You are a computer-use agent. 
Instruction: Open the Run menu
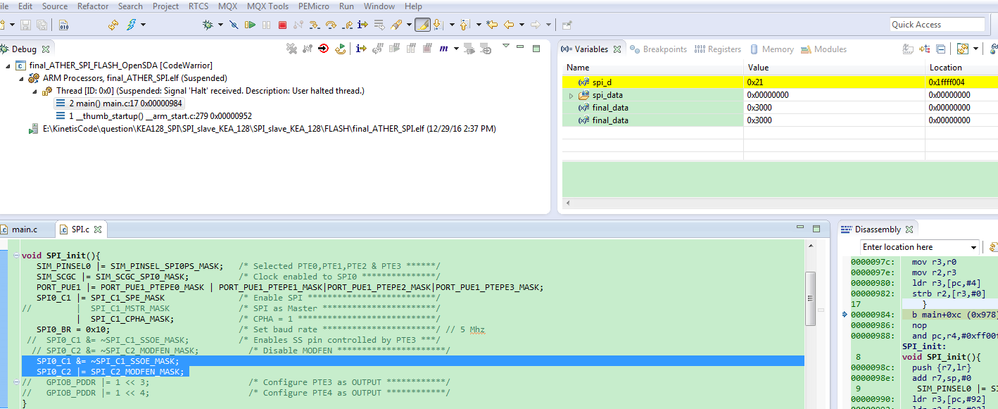[347, 6]
